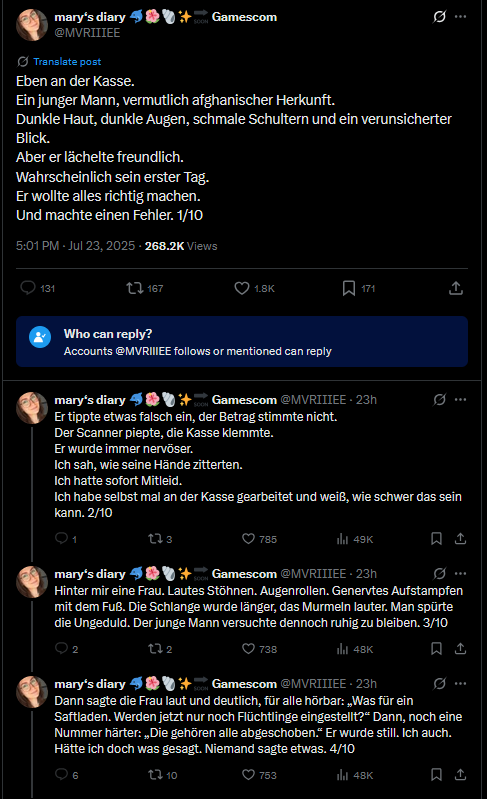This screenshot has height=799, width=487.
Task: Like the 2/10 reply with 785 likes
Action: coord(248,539)
